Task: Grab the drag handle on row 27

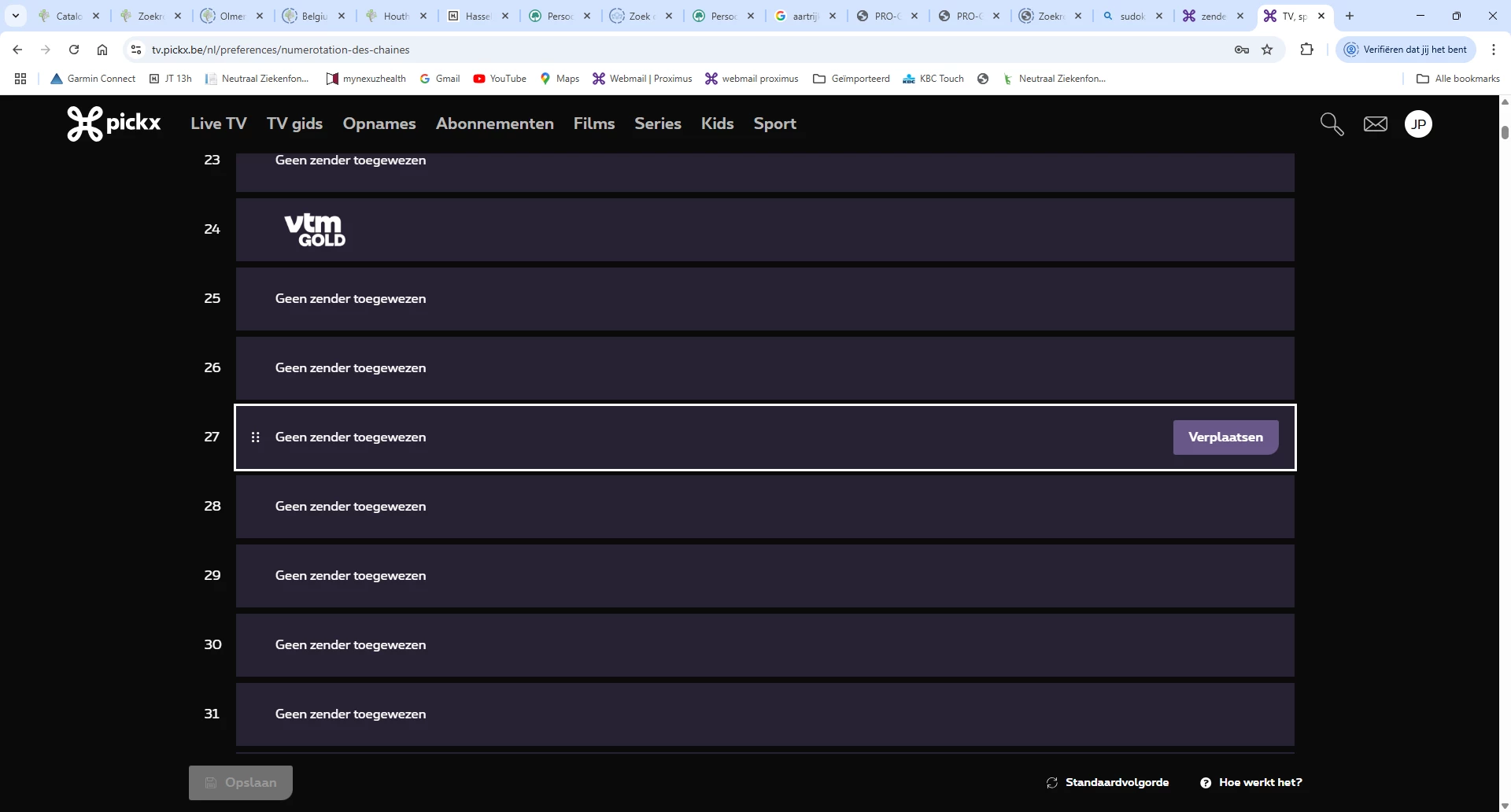Action: [x=255, y=437]
